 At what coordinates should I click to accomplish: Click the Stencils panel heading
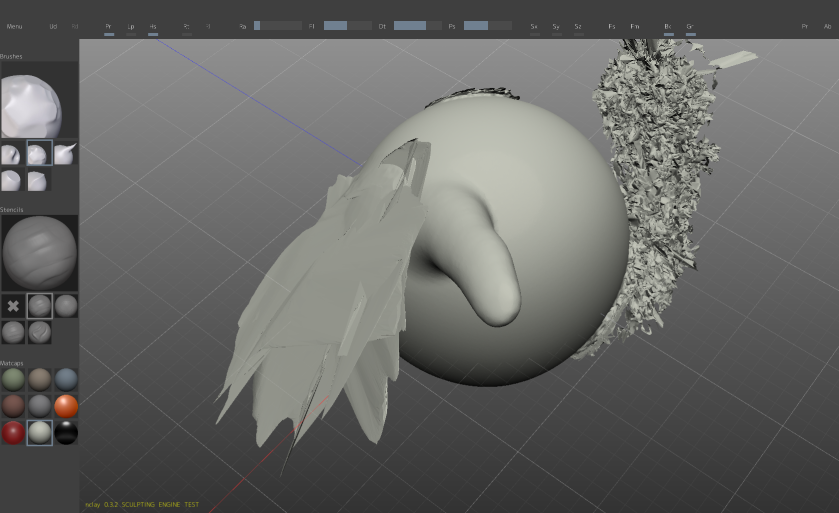click(11, 210)
